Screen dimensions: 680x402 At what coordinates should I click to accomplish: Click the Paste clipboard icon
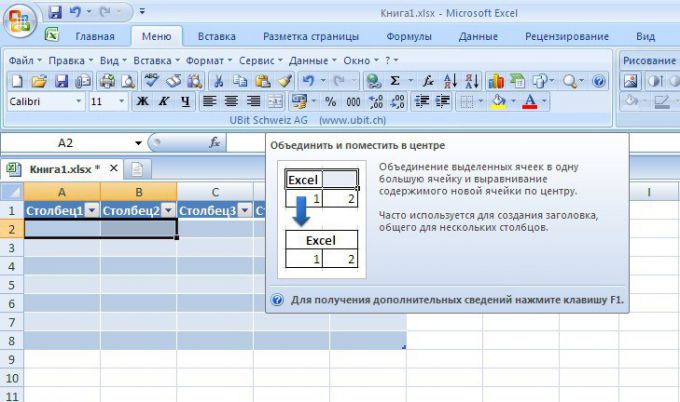pos(262,81)
